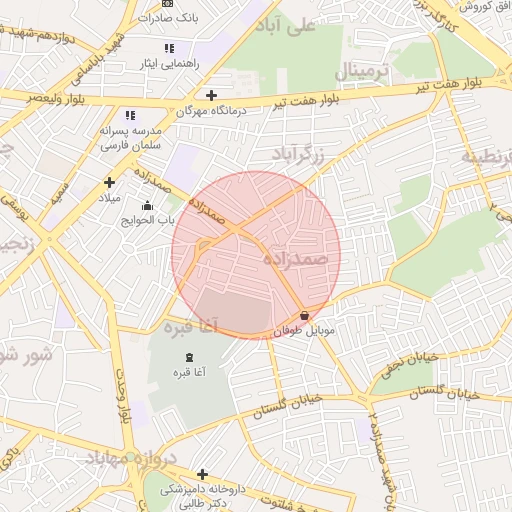
Task: Click the mosque icon of باب الحوایج
Action: click(x=147, y=206)
